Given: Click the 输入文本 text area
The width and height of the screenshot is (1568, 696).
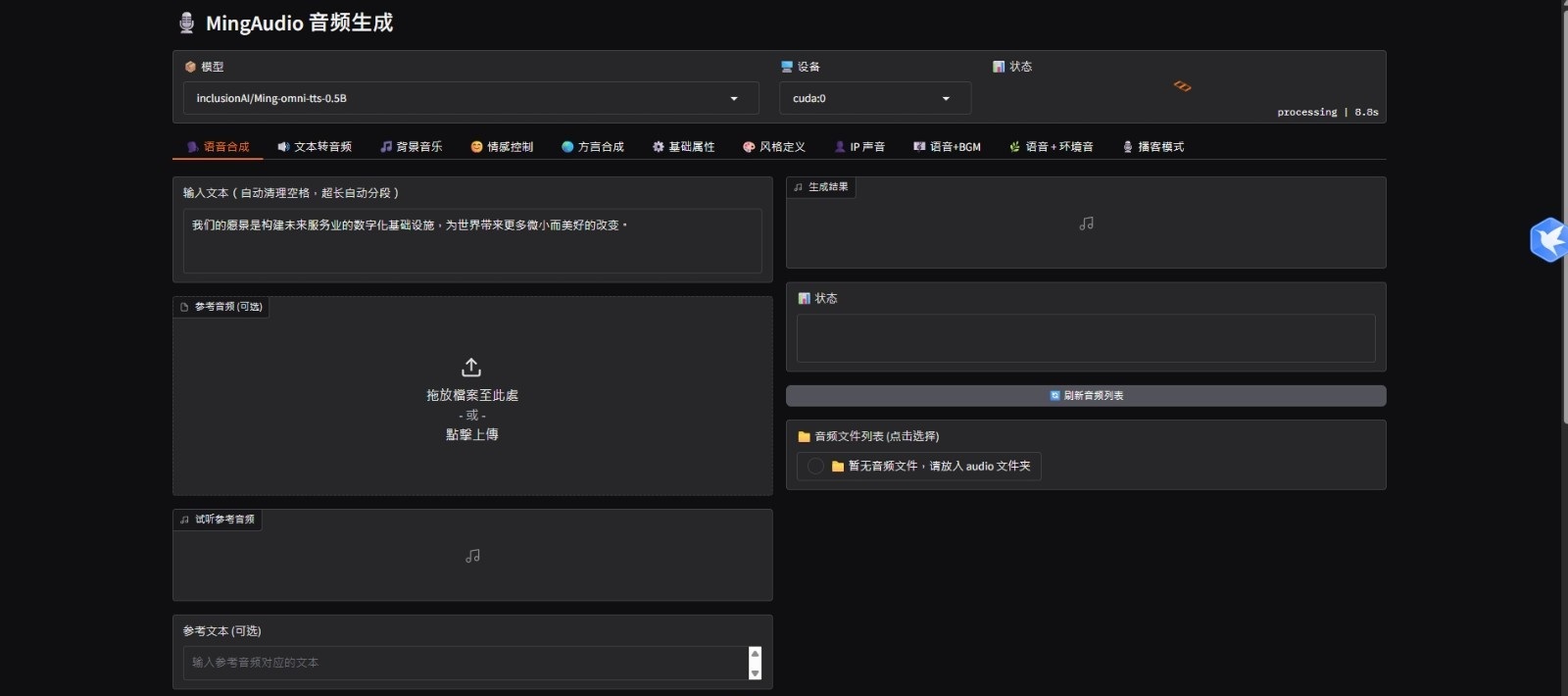Looking at the screenshot, I should point(471,240).
